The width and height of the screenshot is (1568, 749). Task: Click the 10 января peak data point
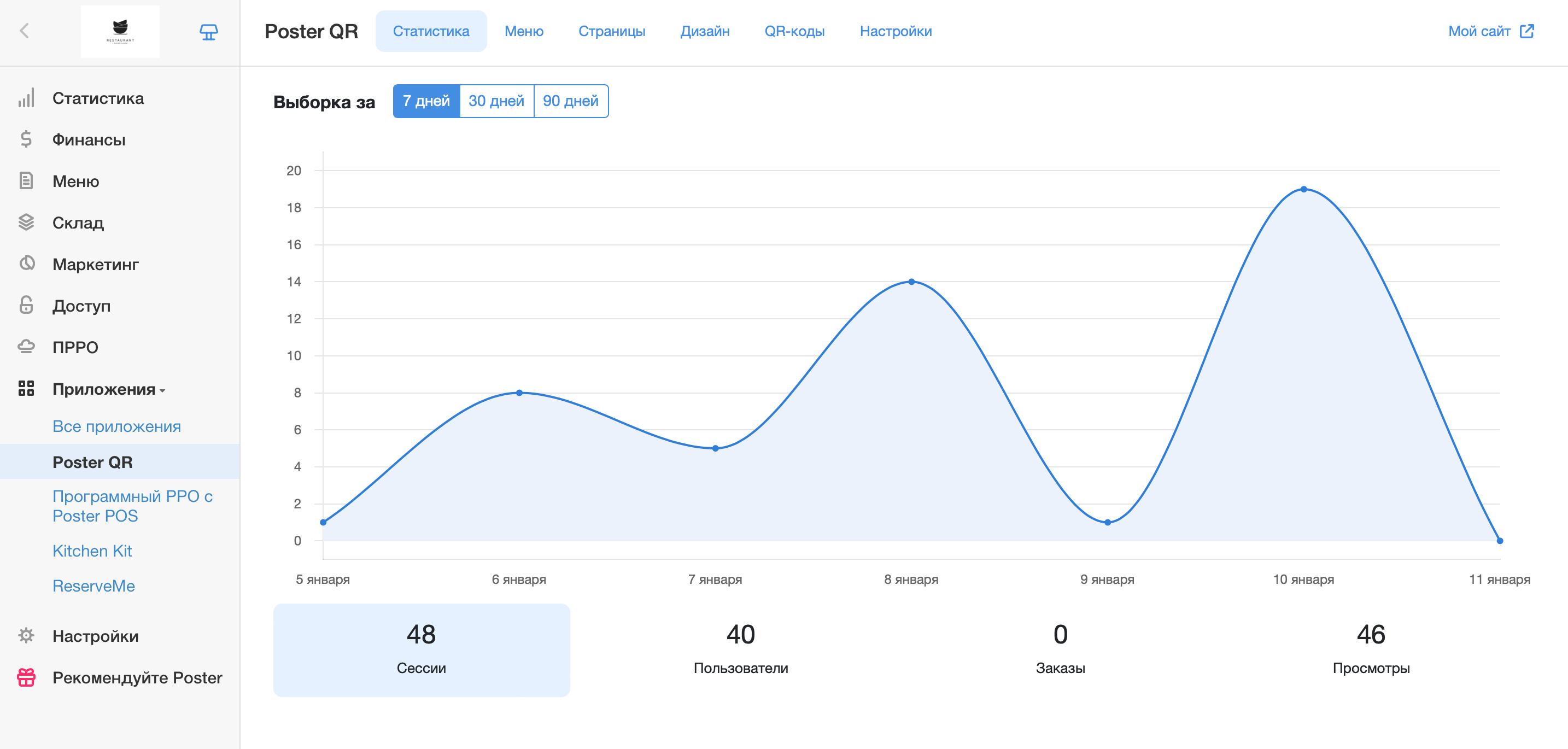click(x=1303, y=189)
